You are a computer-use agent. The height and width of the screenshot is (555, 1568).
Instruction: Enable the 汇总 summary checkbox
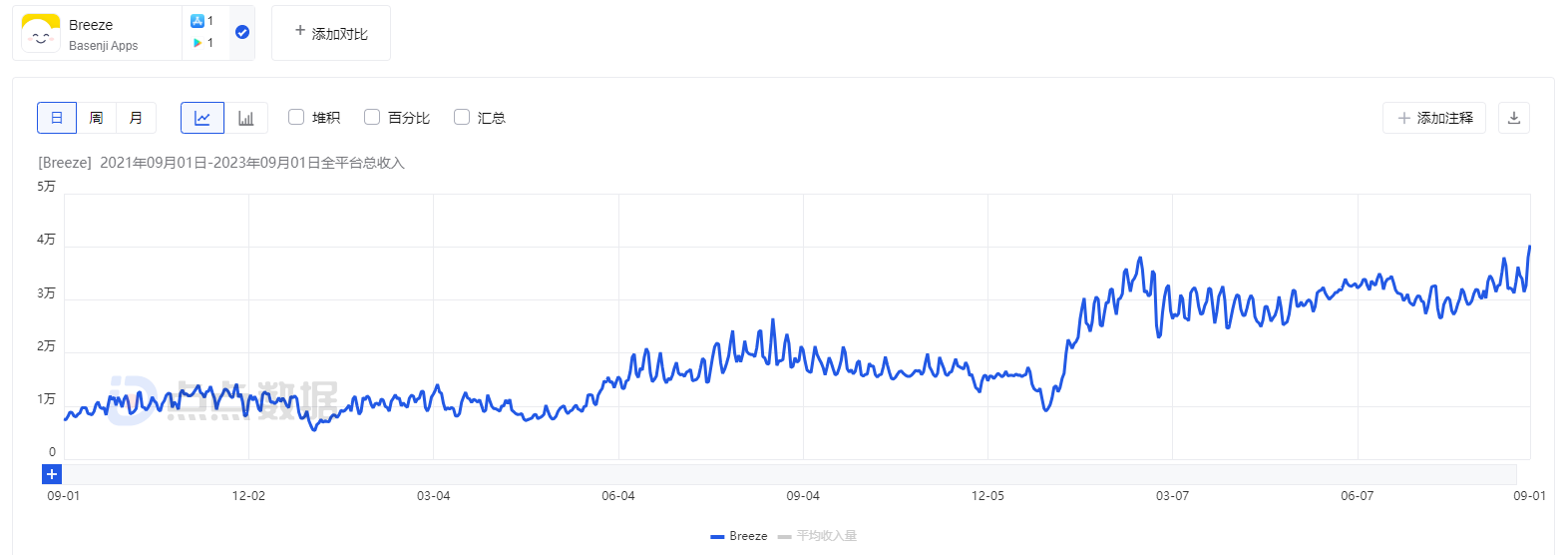pos(462,117)
